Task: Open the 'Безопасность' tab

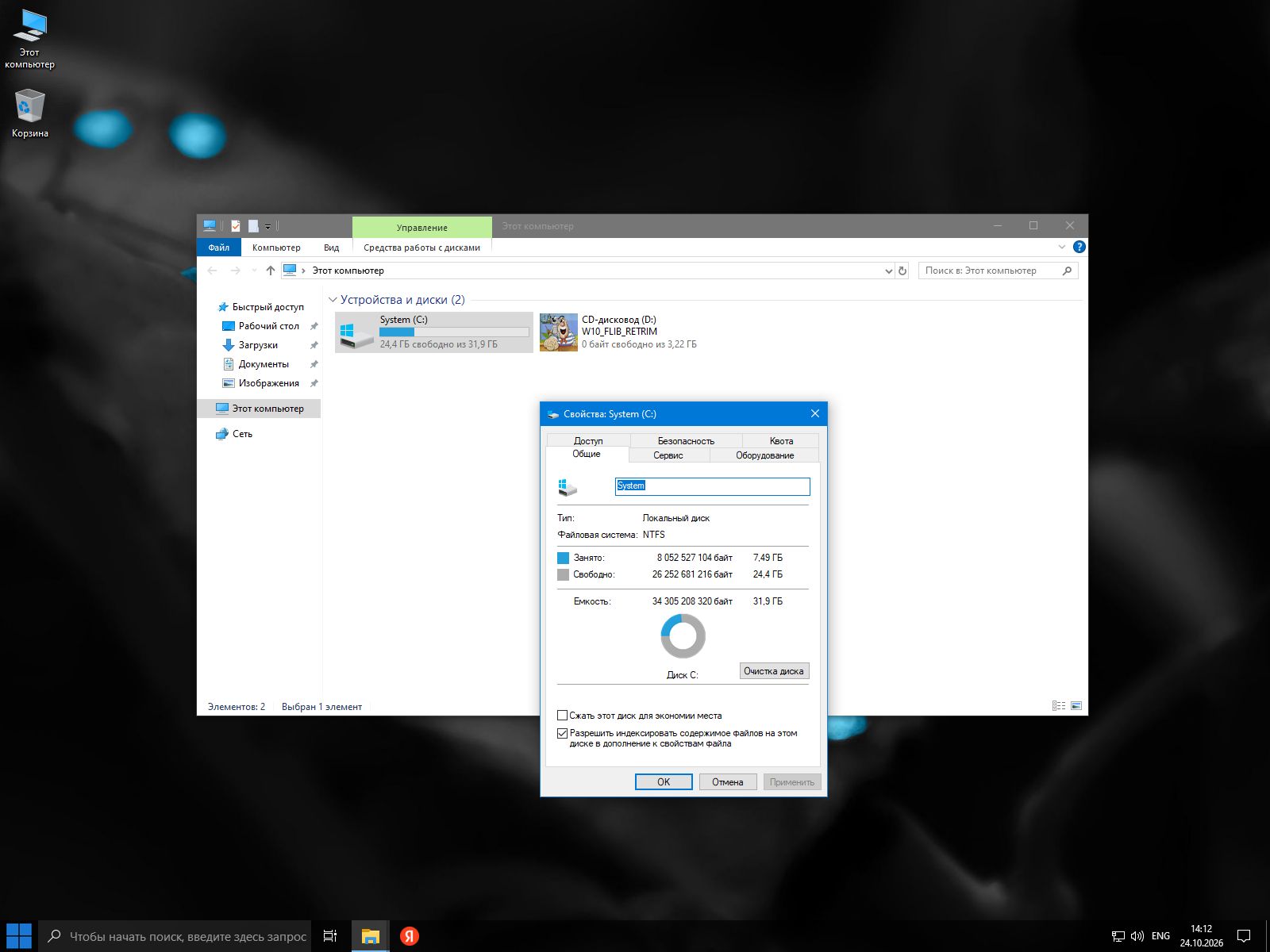Action: coord(686,440)
